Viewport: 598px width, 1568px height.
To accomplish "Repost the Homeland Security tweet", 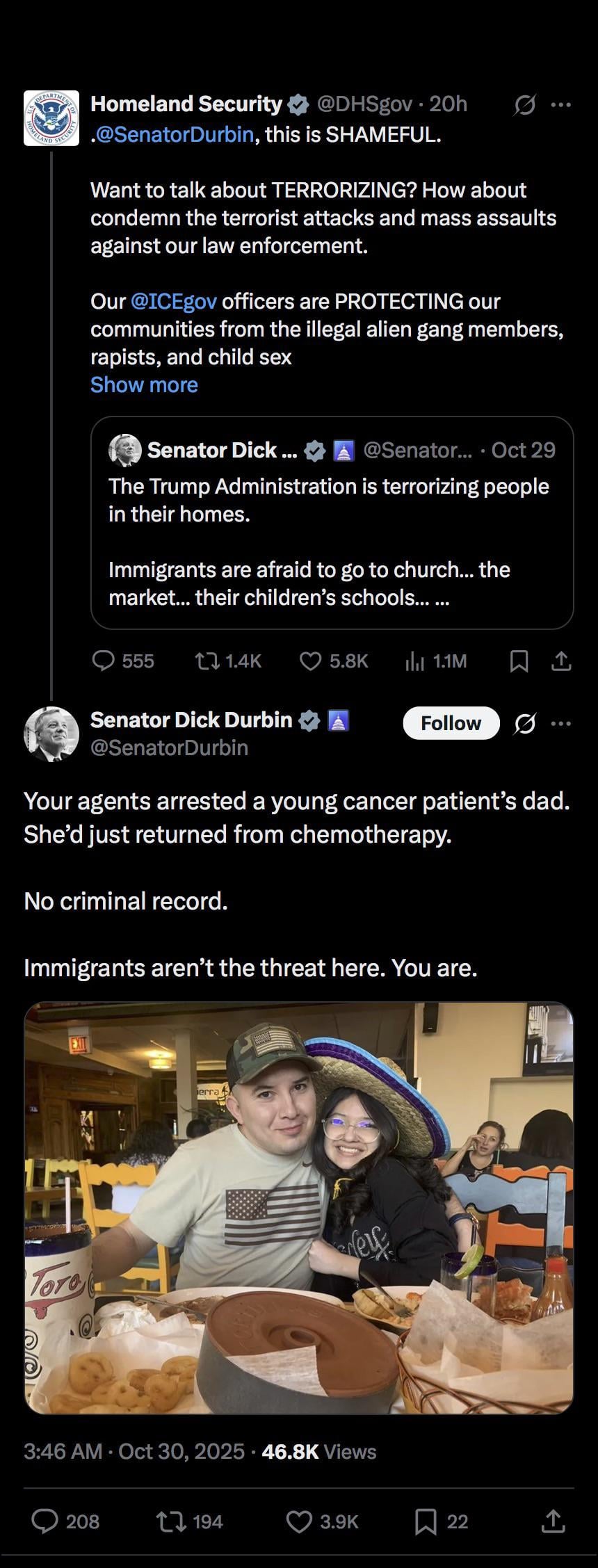I will [x=206, y=661].
